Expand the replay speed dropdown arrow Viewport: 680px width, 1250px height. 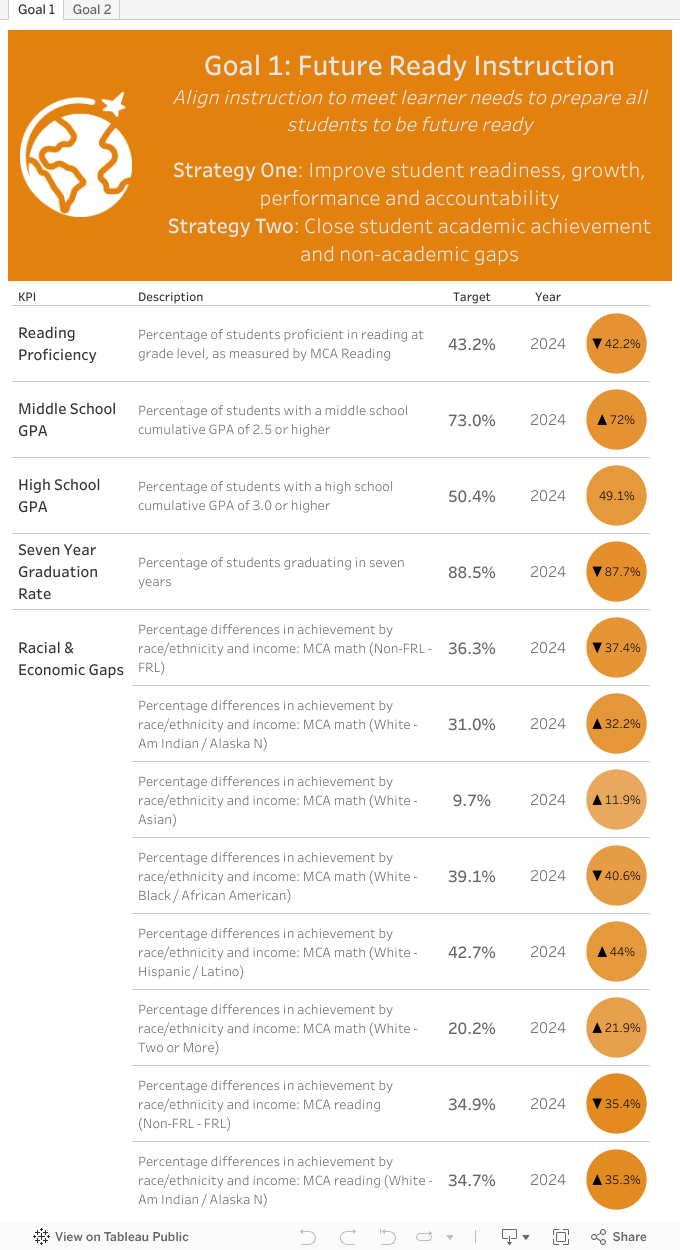pos(450,1238)
